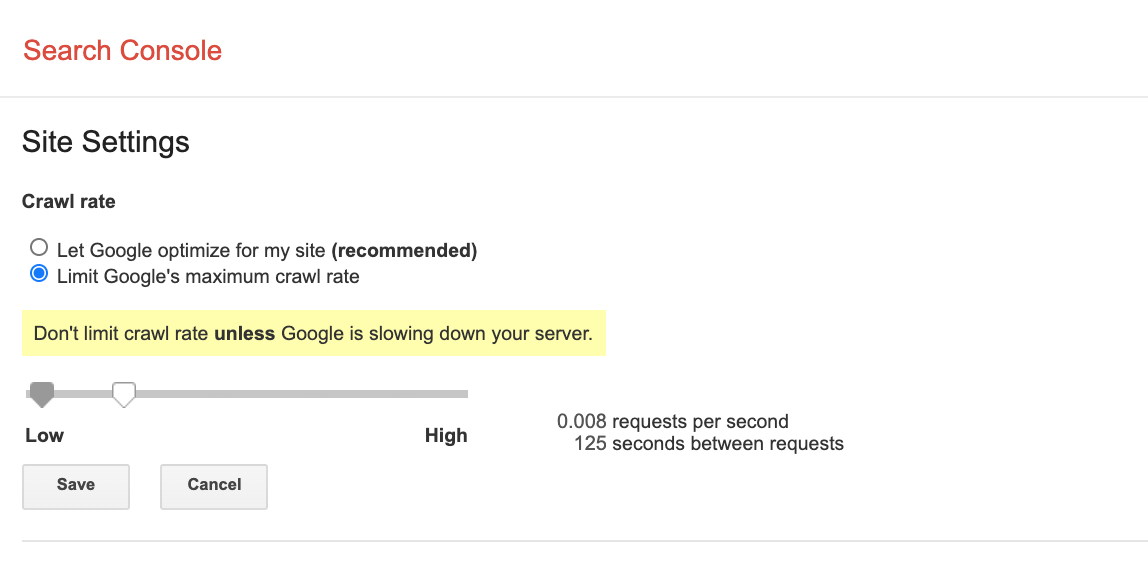Click the yellow crawl rate warning message

pyautogui.click(x=313, y=333)
